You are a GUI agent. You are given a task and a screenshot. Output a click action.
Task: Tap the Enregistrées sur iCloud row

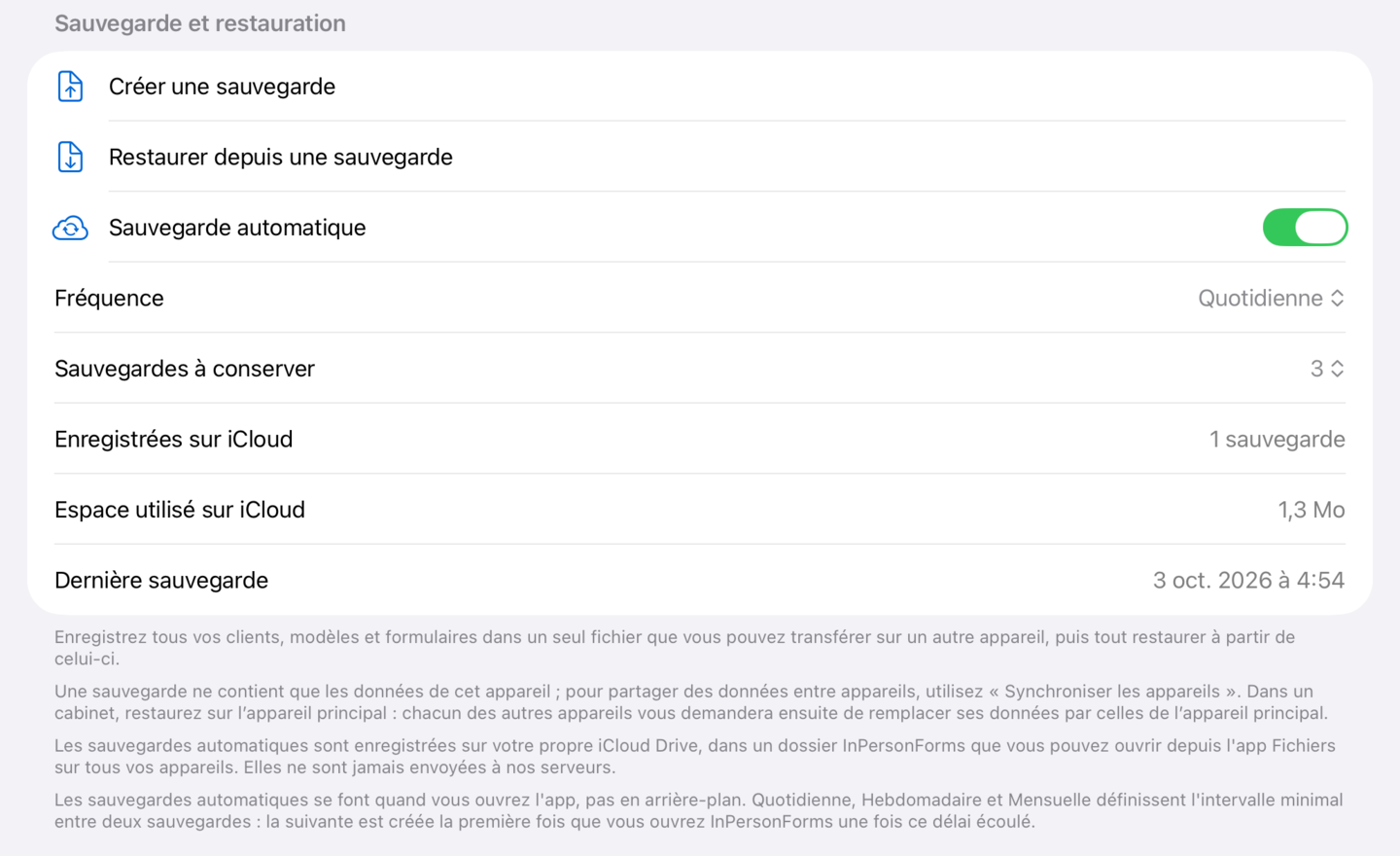pos(700,439)
